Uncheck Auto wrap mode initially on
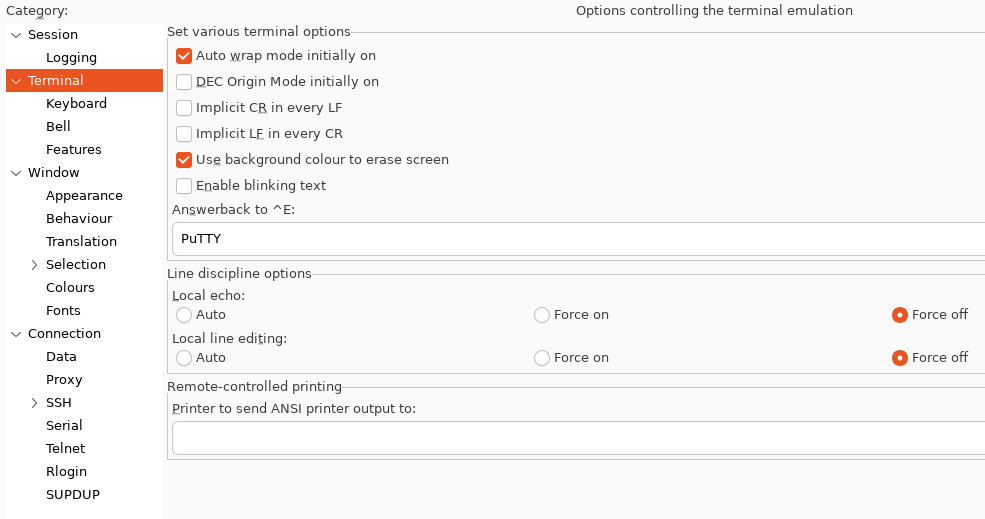The height and width of the screenshot is (519, 985). tap(184, 56)
